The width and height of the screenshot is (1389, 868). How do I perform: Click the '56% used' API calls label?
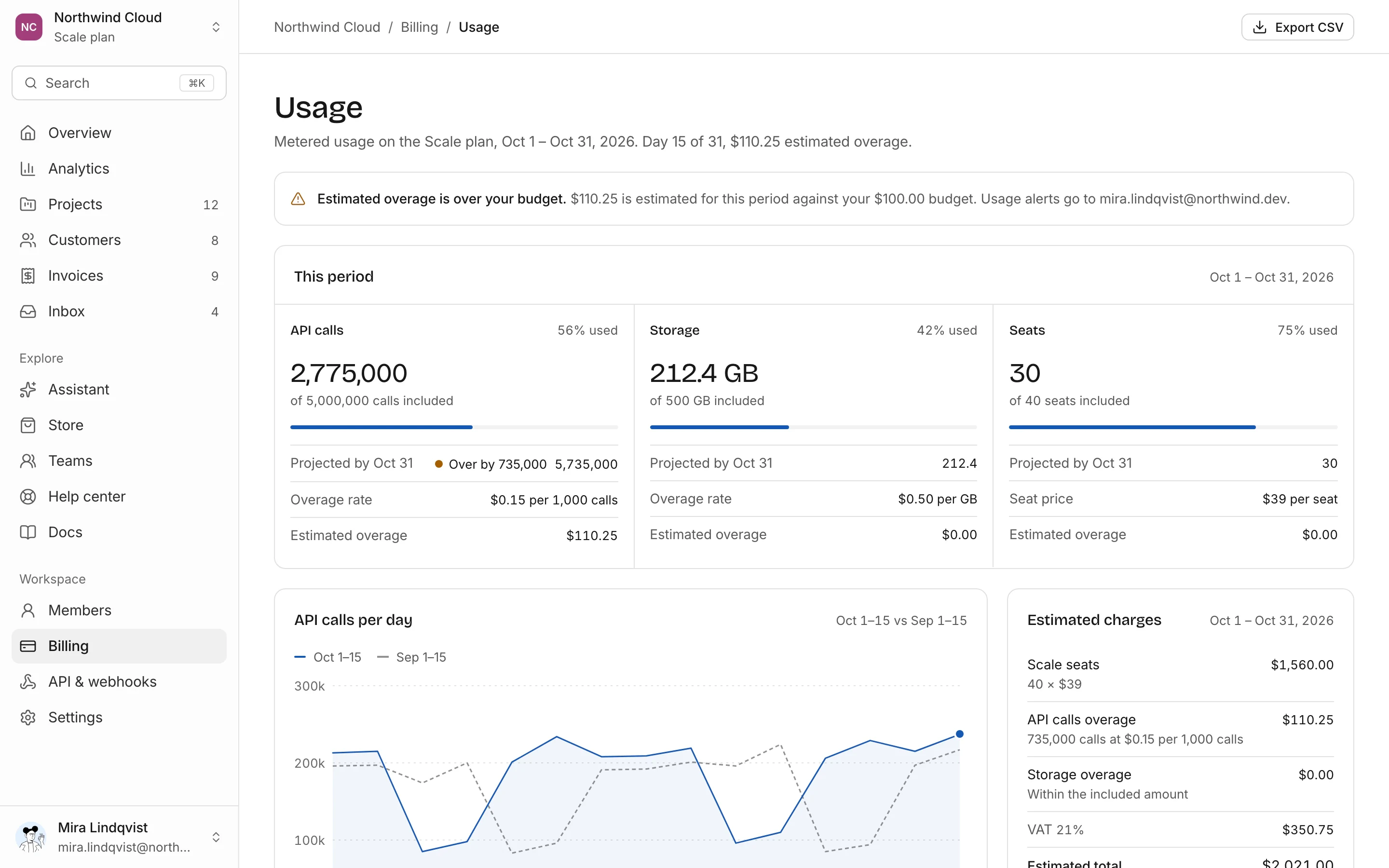[588, 330]
